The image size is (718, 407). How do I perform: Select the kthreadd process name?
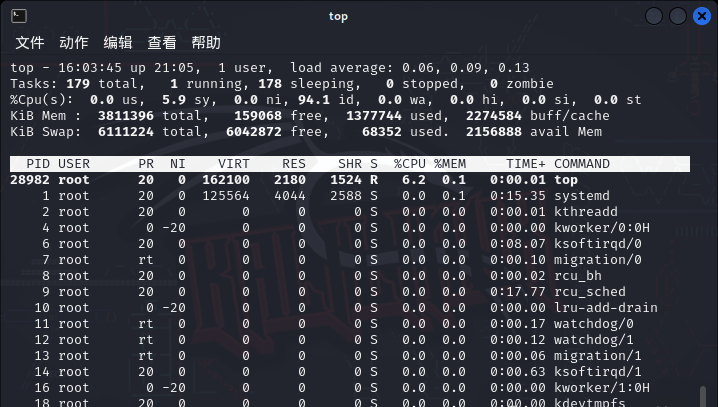pyautogui.click(x=586, y=212)
